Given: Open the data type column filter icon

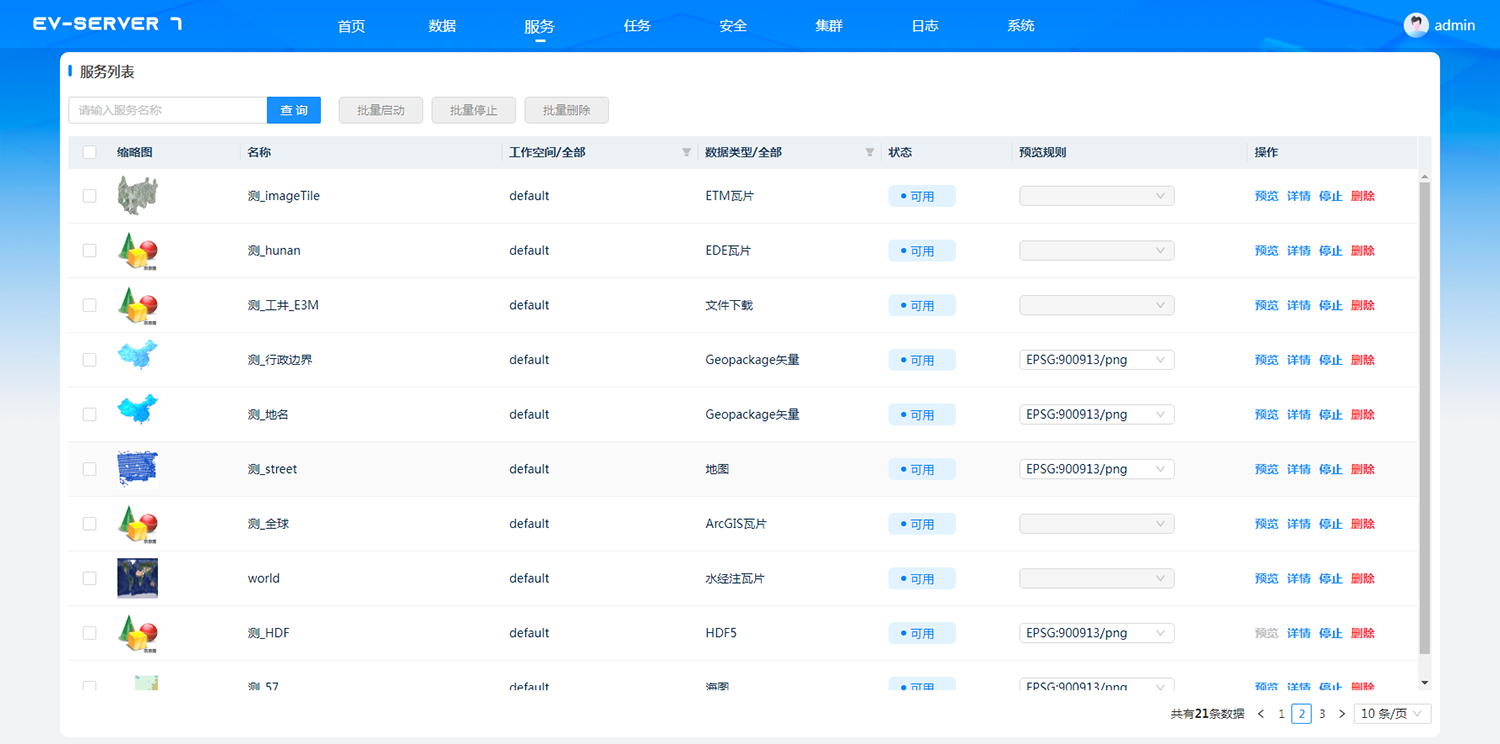Looking at the screenshot, I should click(870, 153).
